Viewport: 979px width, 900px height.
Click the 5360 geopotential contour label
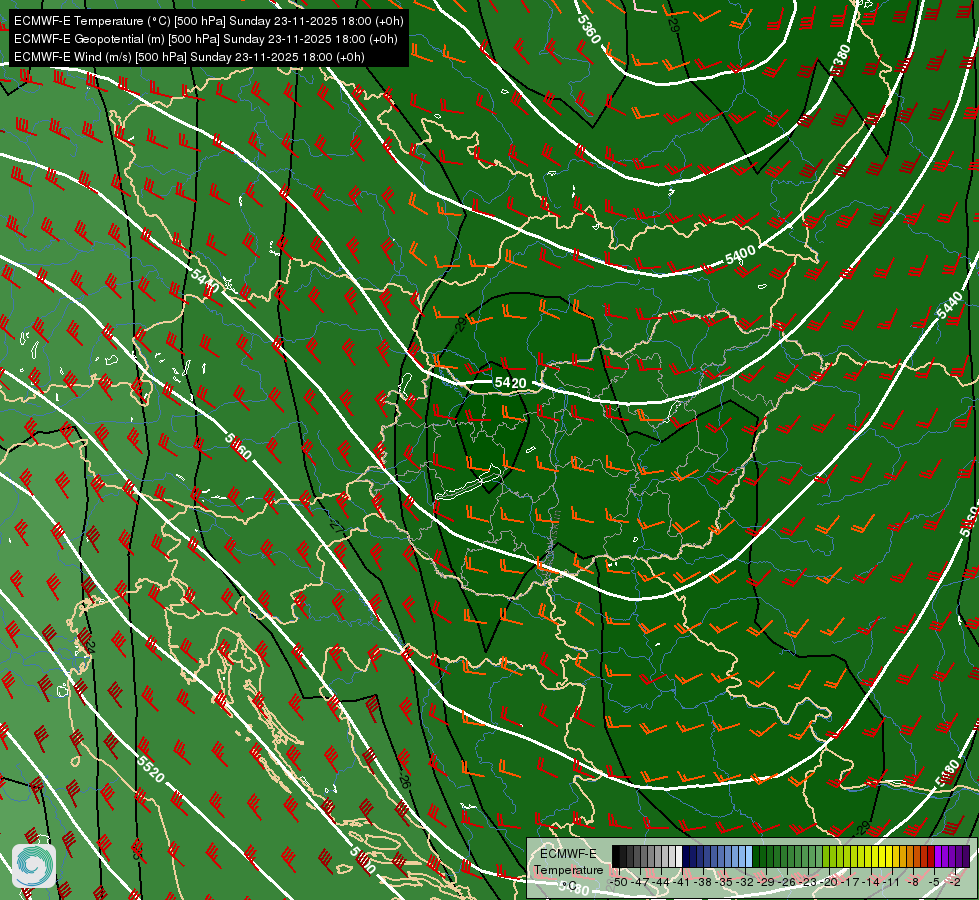(588, 29)
